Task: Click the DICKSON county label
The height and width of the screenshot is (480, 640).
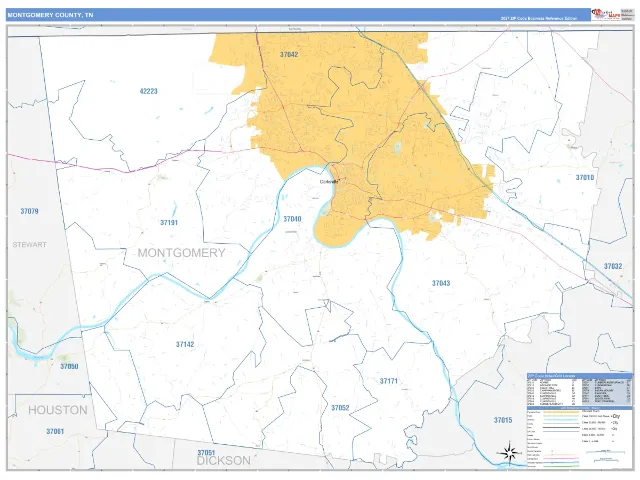Action: 224,461
